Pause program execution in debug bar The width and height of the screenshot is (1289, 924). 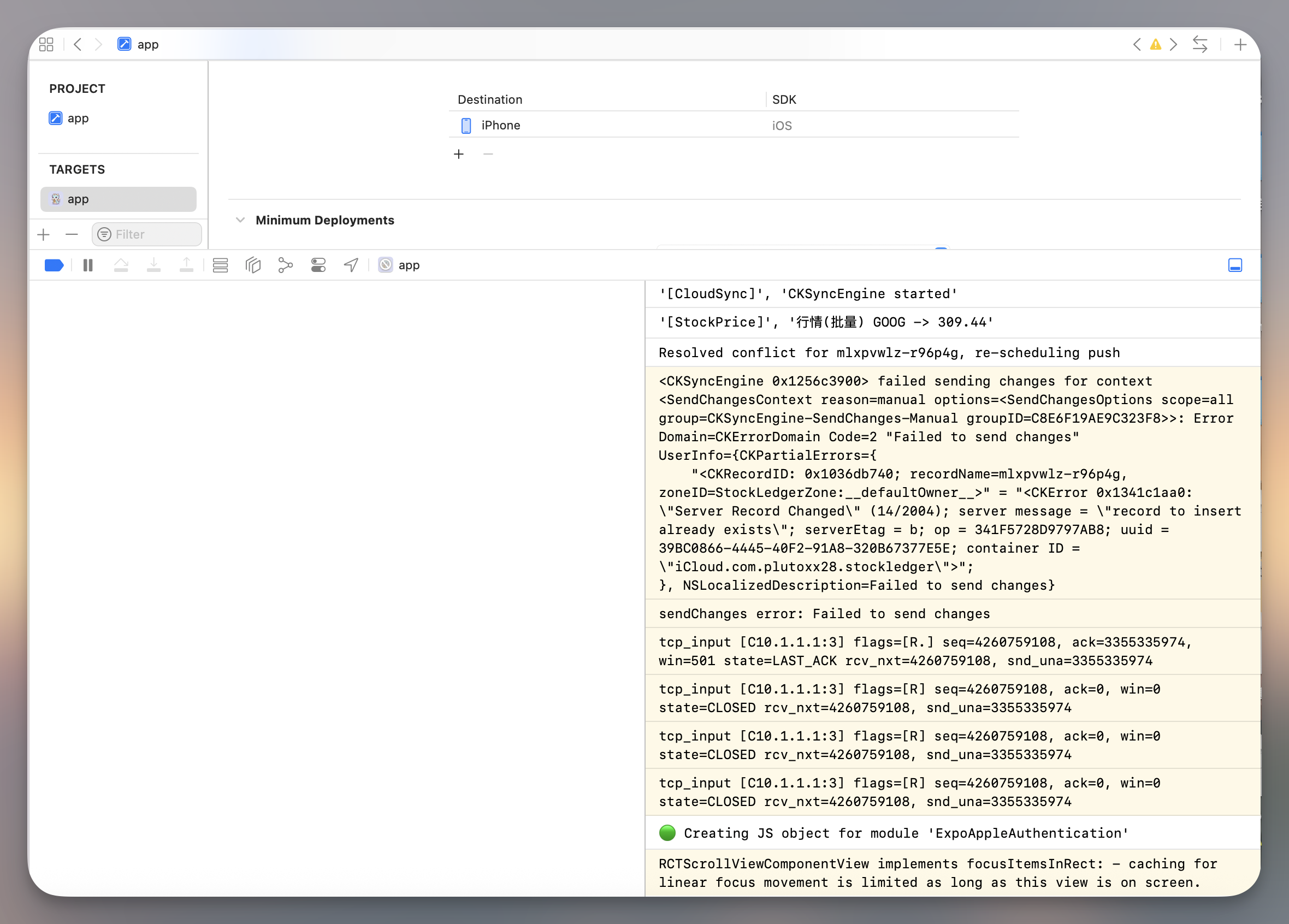[87, 265]
